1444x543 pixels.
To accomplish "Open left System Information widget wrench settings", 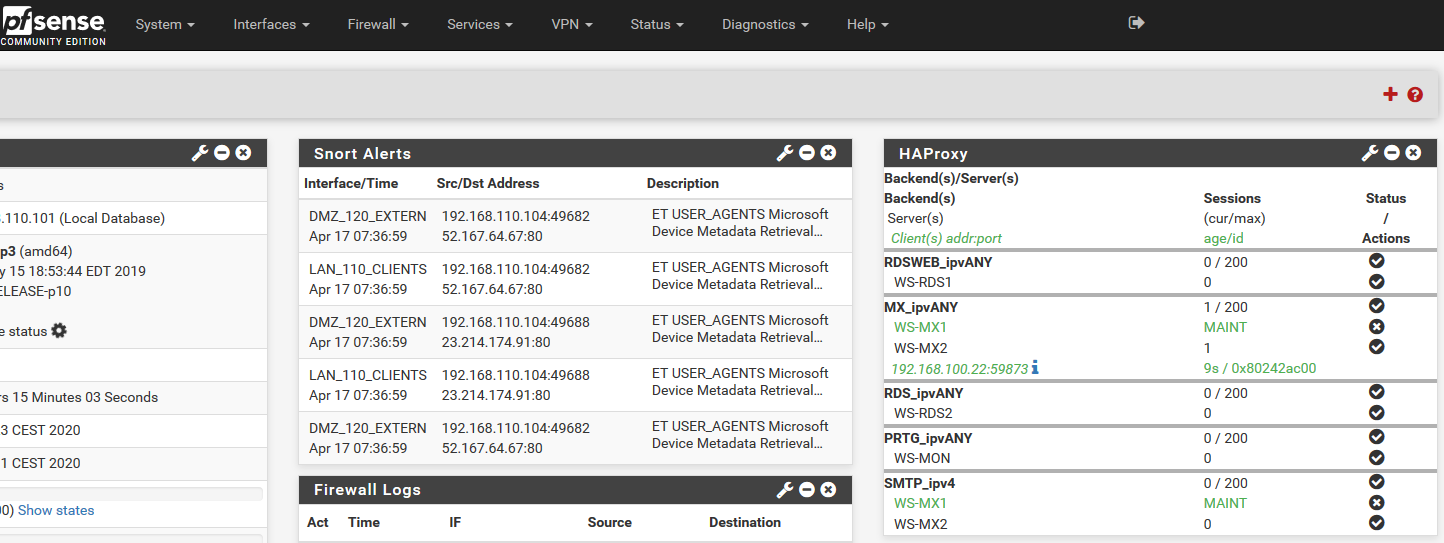I will coord(200,153).
